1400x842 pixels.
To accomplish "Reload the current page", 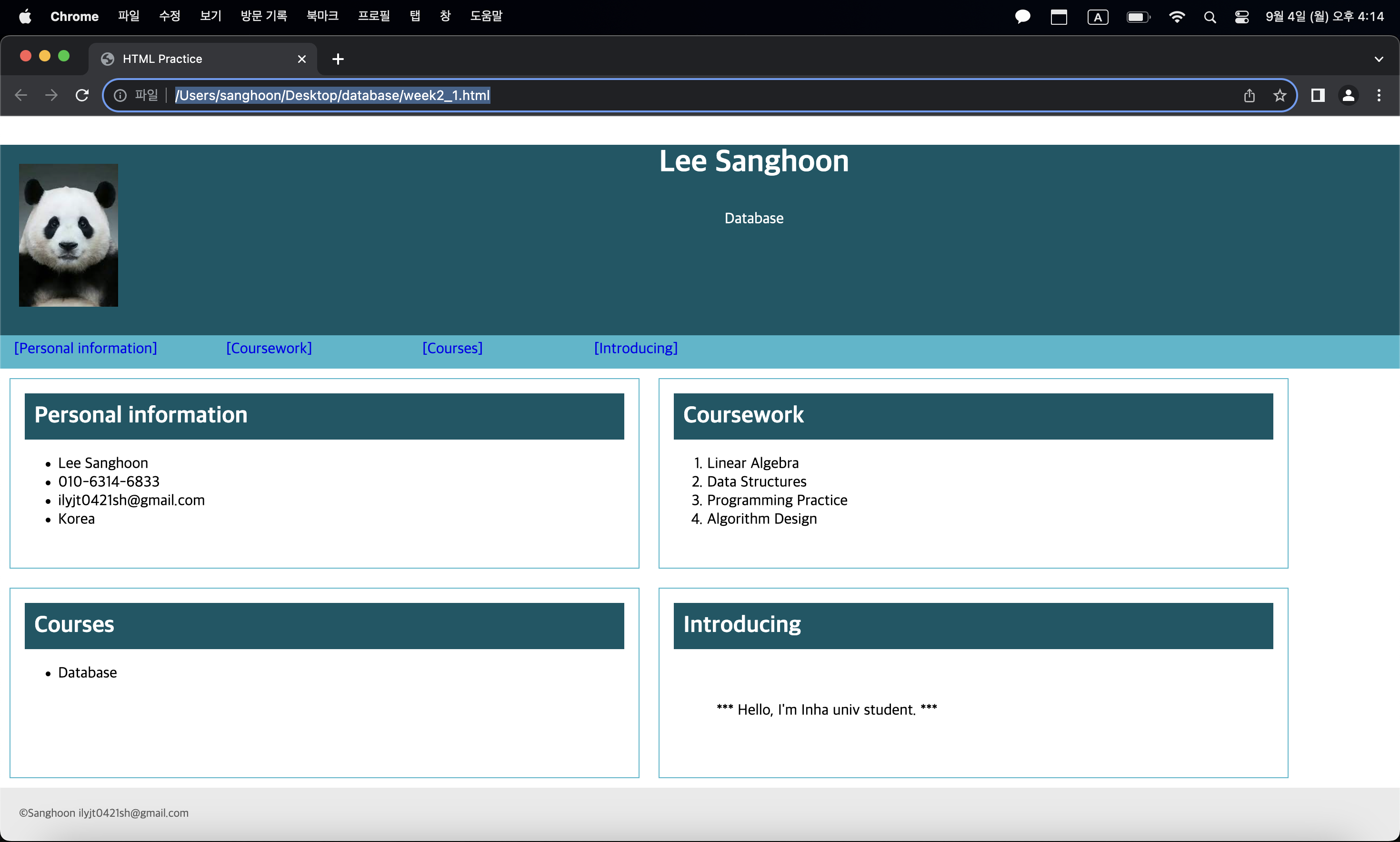I will [82, 95].
